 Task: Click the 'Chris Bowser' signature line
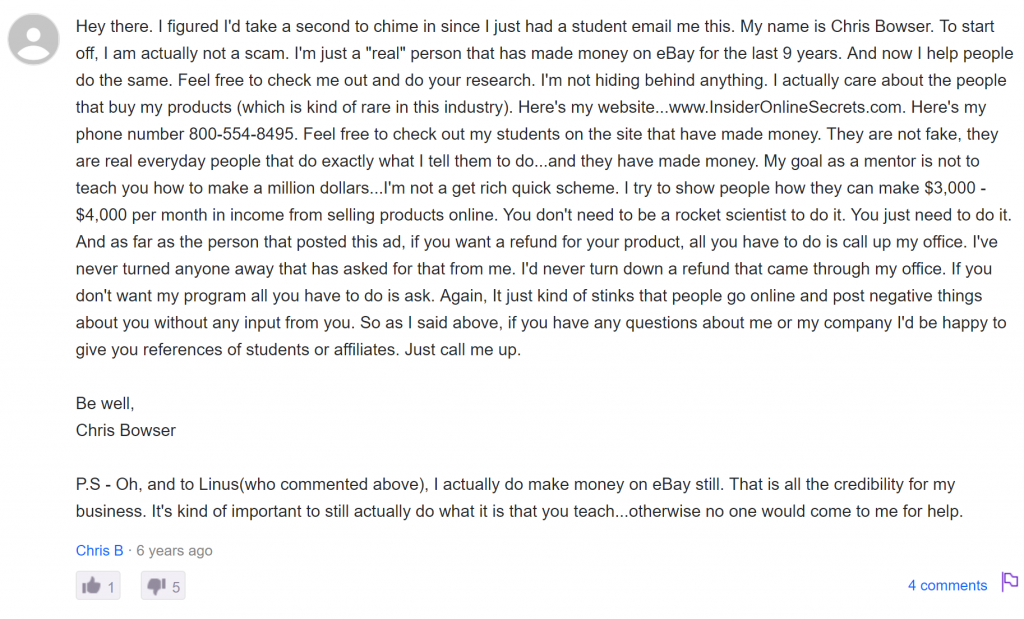click(125, 430)
